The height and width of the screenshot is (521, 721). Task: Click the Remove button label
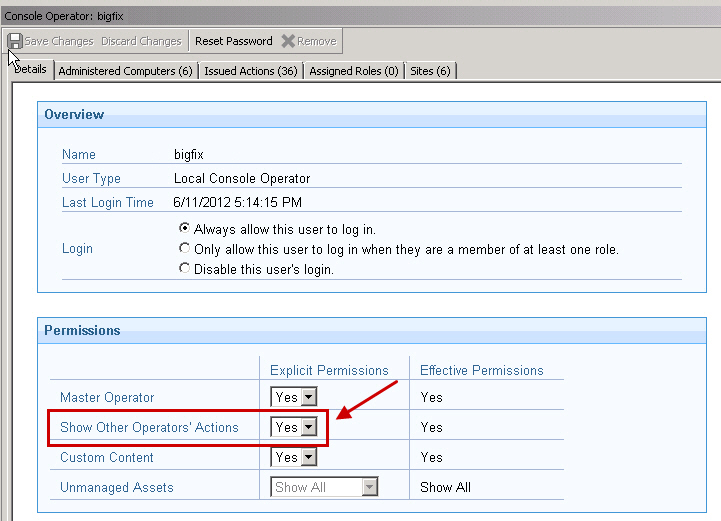317,41
